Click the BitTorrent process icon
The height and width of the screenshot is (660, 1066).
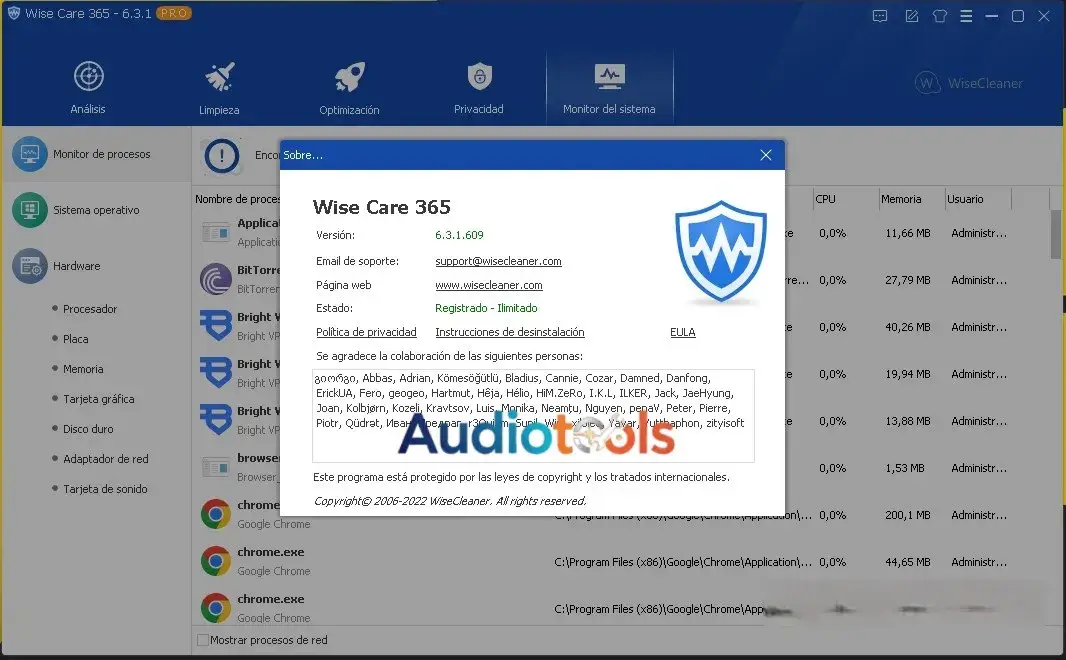[x=216, y=279]
